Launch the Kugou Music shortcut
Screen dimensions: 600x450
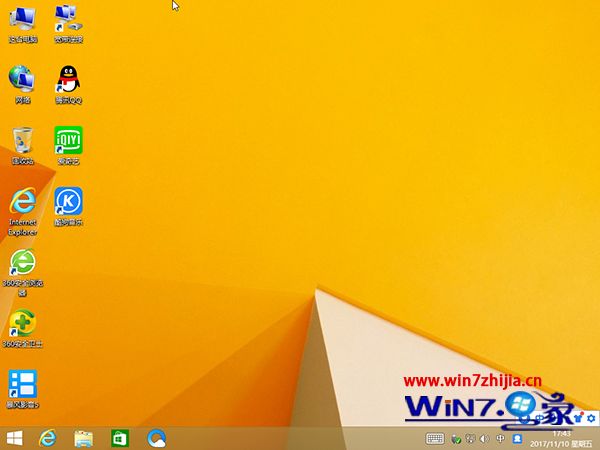click(x=68, y=202)
